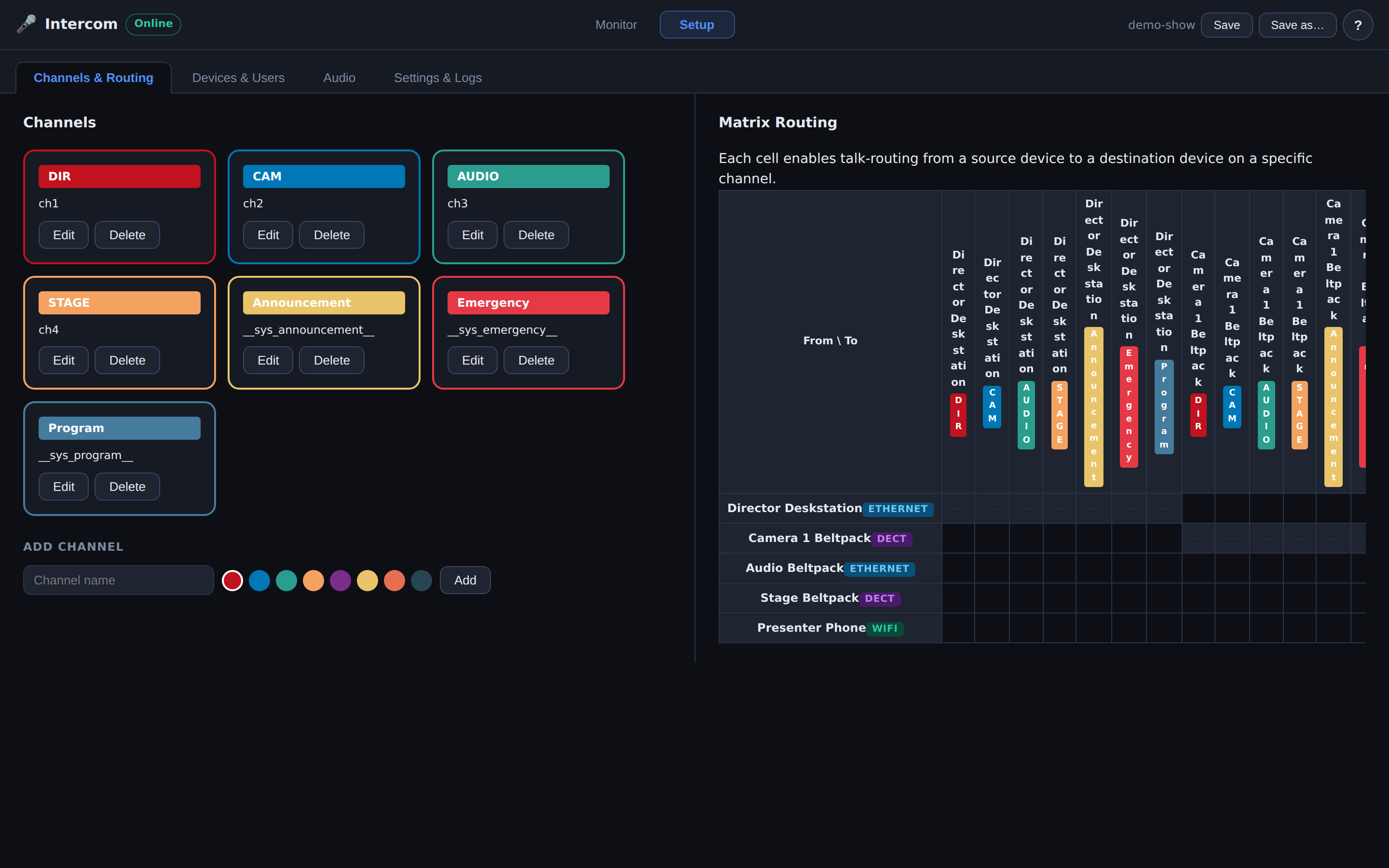
Task: Toggle Director Deskstation to Camera 1 Beltpack DIR cell
Action: 1198,509
